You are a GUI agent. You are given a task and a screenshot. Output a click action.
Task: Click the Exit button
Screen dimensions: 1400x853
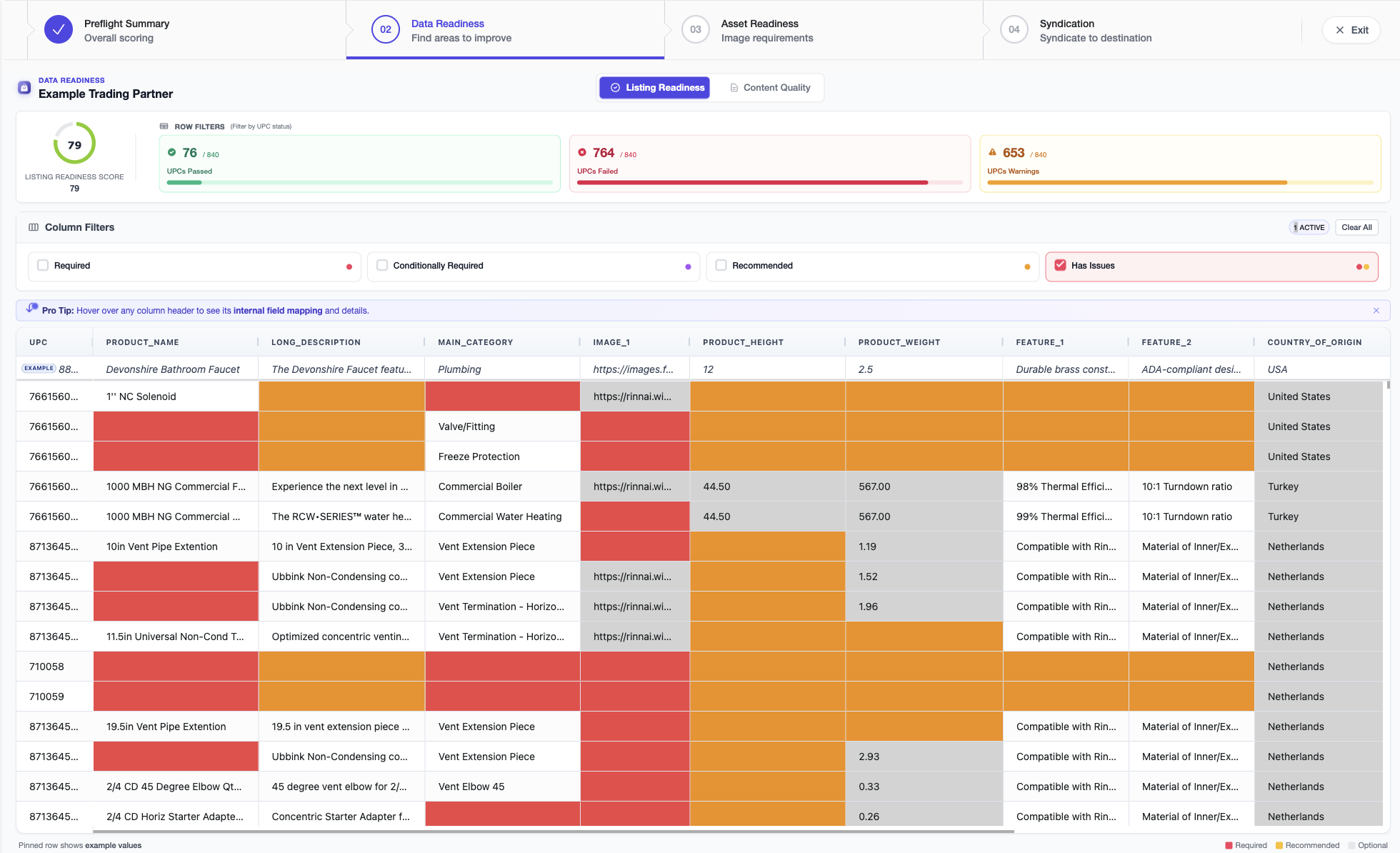pyautogui.click(x=1351, y=30)
